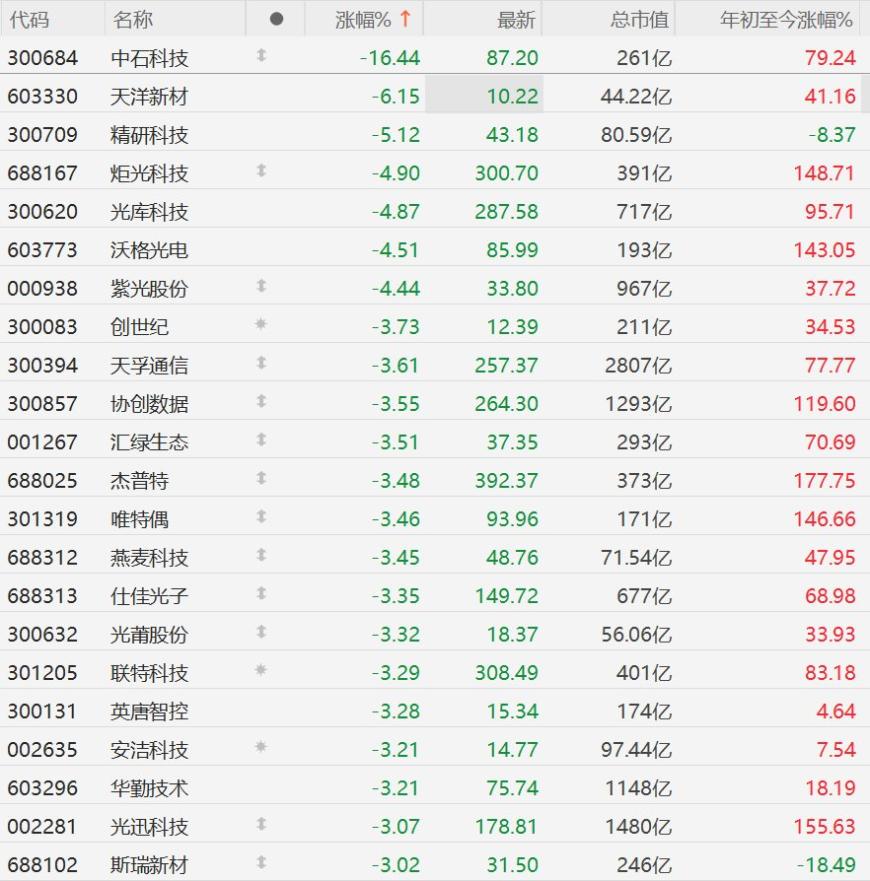The width and height of the screenshot is (870, 881).
Task: Click the year-to-date value -8.37
Action: (x=832, y=135)
